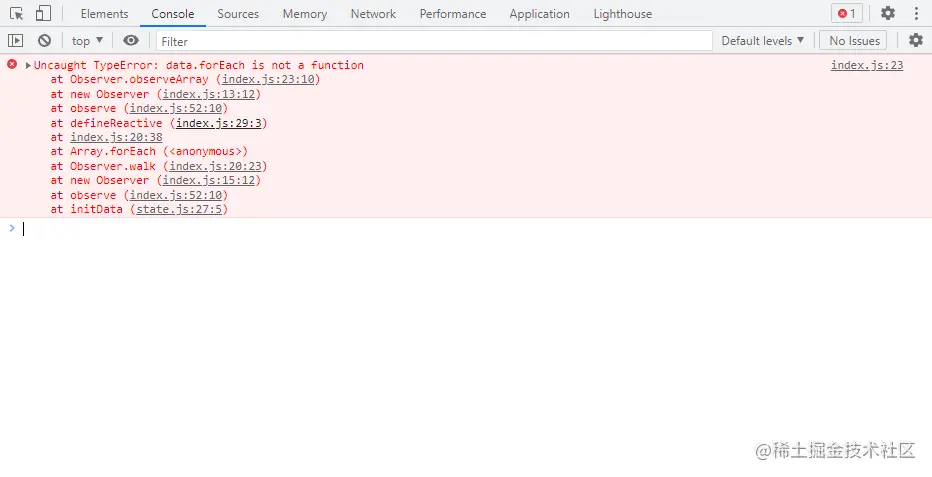Clear the console with the ban icon
932x477 pixels.
click(45, 40)
